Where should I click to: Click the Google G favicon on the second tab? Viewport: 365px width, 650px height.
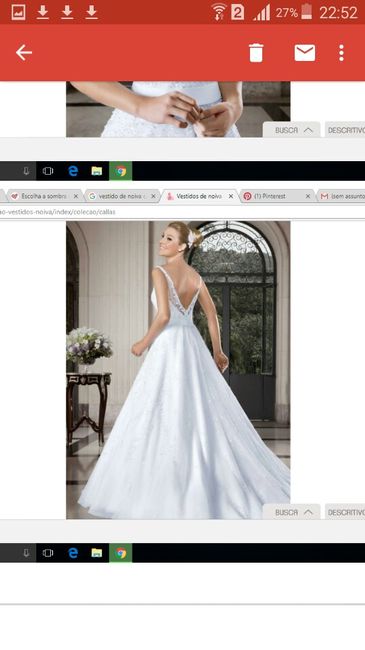tap(92, 196)
